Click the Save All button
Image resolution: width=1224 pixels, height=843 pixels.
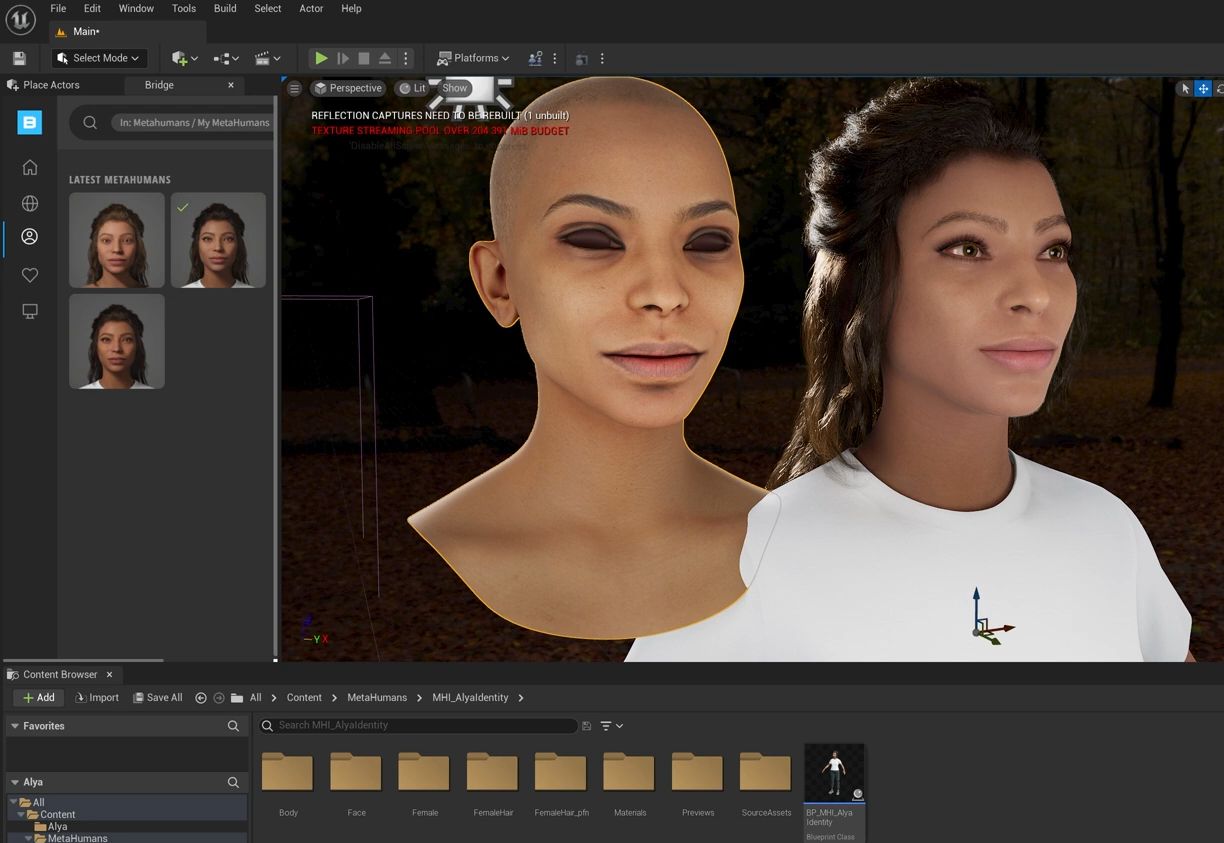click(158, 698)
